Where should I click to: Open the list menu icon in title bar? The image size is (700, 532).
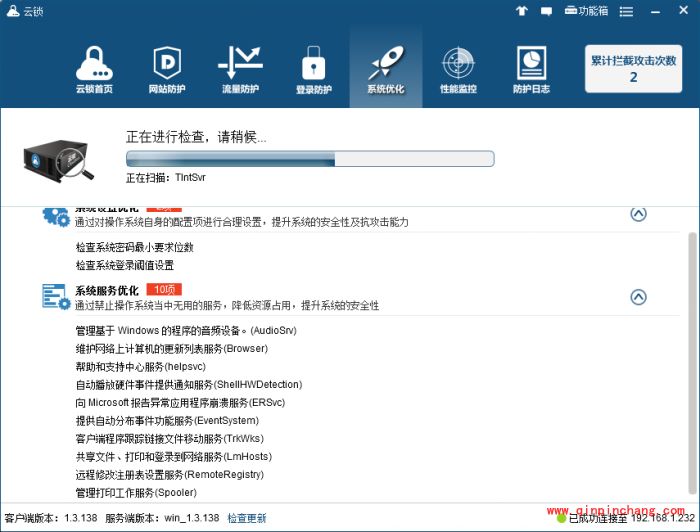(x=626, y=12)
